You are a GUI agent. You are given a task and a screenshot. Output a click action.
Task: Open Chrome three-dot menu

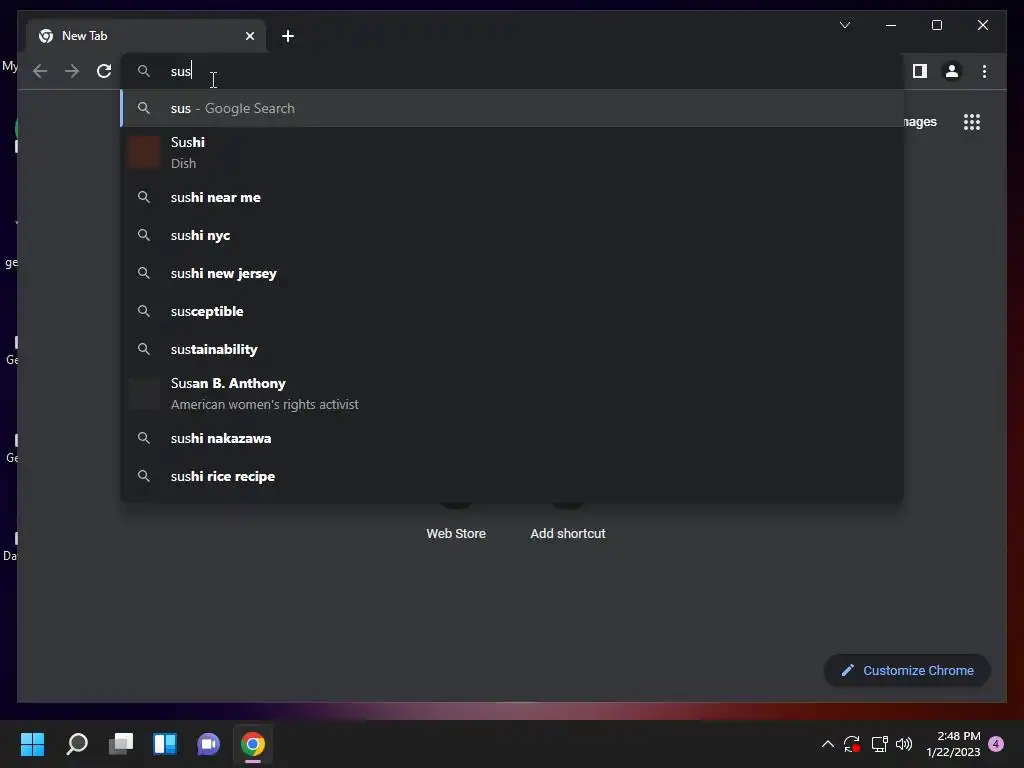[x=984, y=71]
